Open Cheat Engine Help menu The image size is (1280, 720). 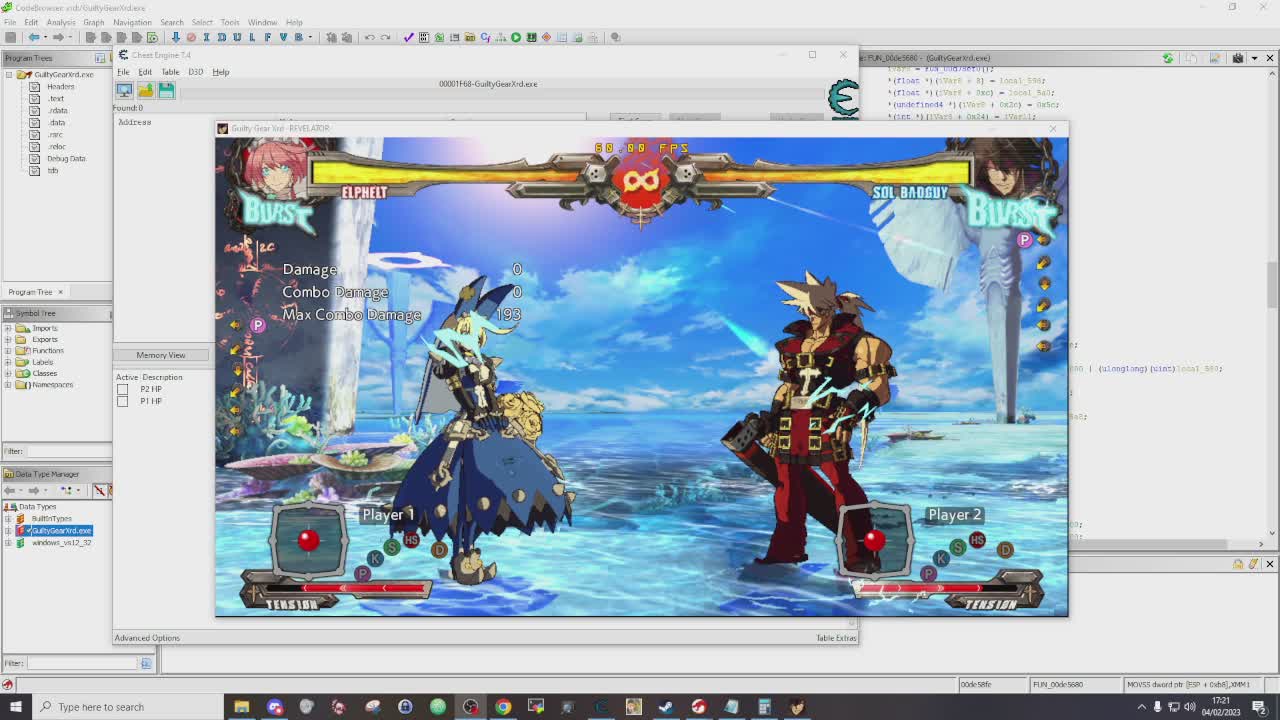click(x=220, y=72)
